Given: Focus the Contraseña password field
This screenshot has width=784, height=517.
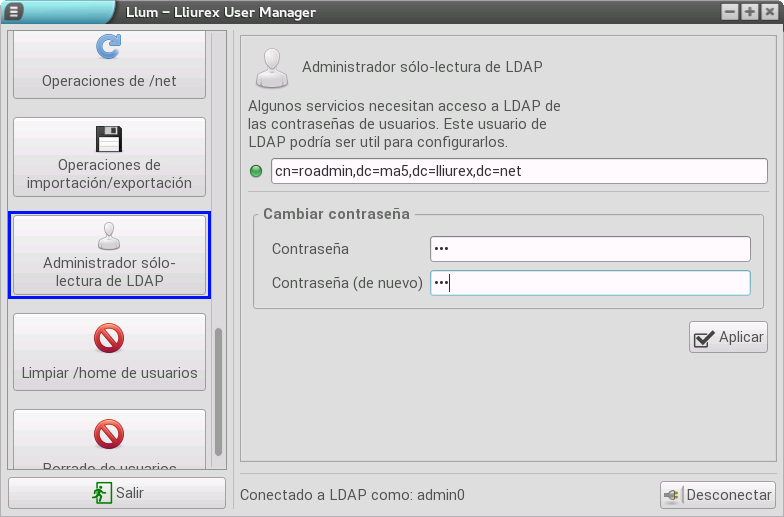Looking at the screenshot, I should click(590, 249).
